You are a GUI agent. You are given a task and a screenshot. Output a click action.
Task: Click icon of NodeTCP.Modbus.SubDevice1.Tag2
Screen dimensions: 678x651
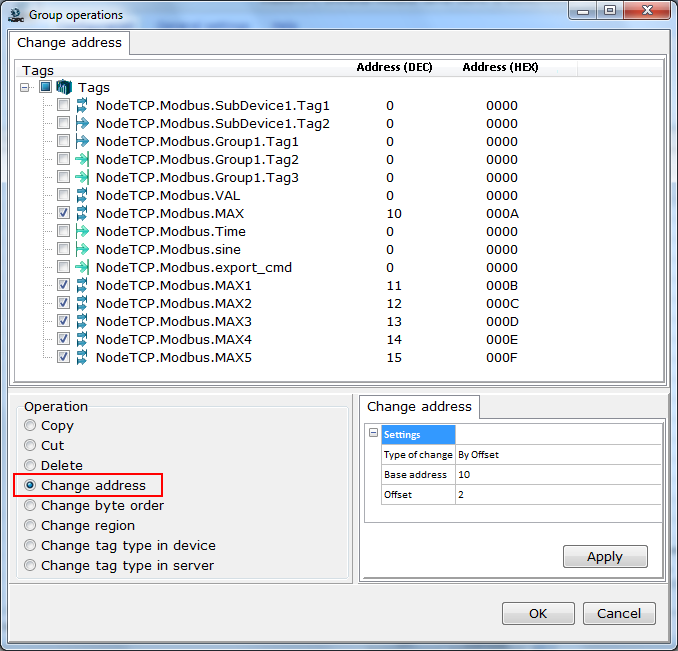click(x=82, y=123)
